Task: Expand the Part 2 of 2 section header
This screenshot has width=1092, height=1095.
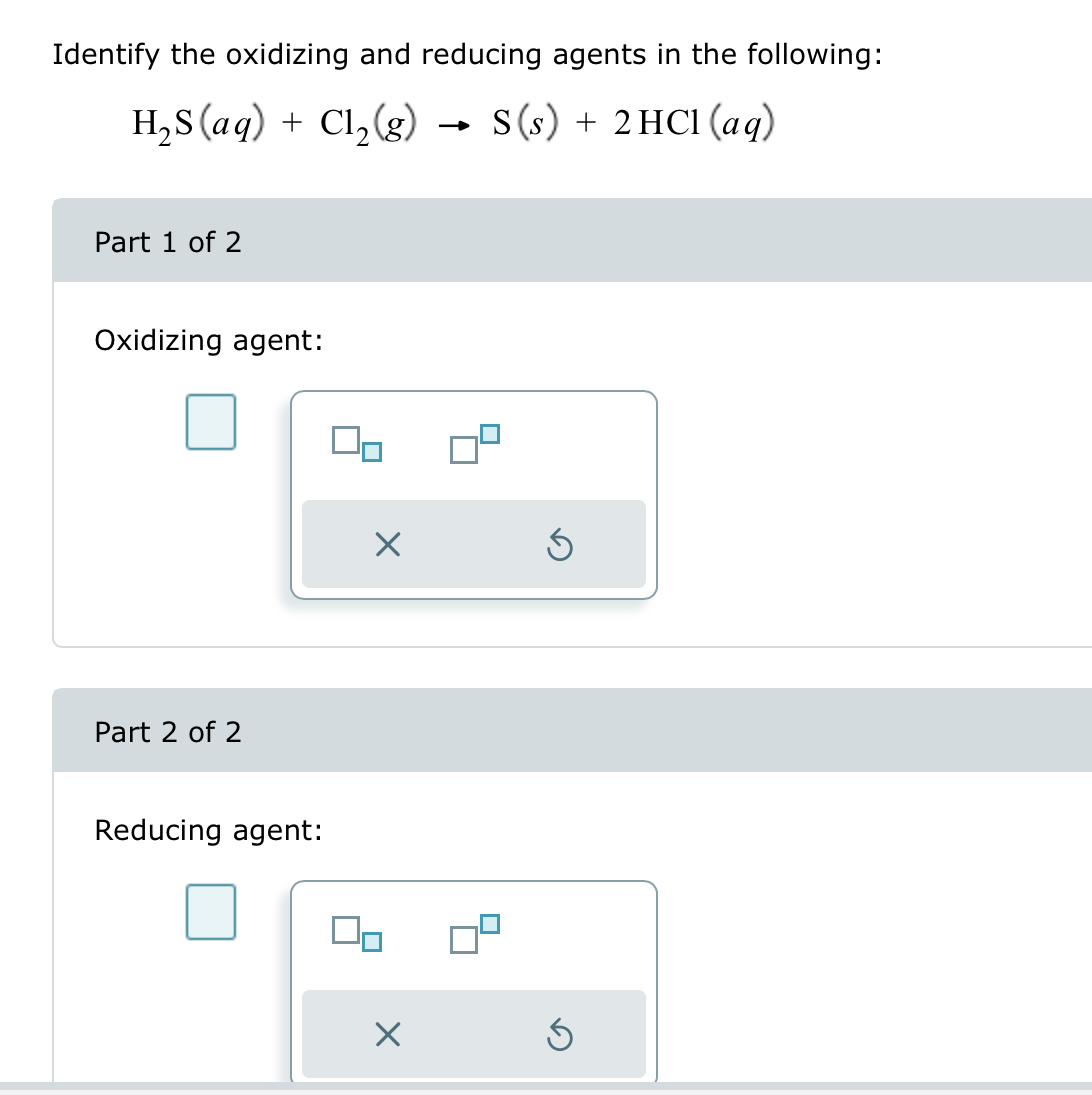Action: (168, 731)
